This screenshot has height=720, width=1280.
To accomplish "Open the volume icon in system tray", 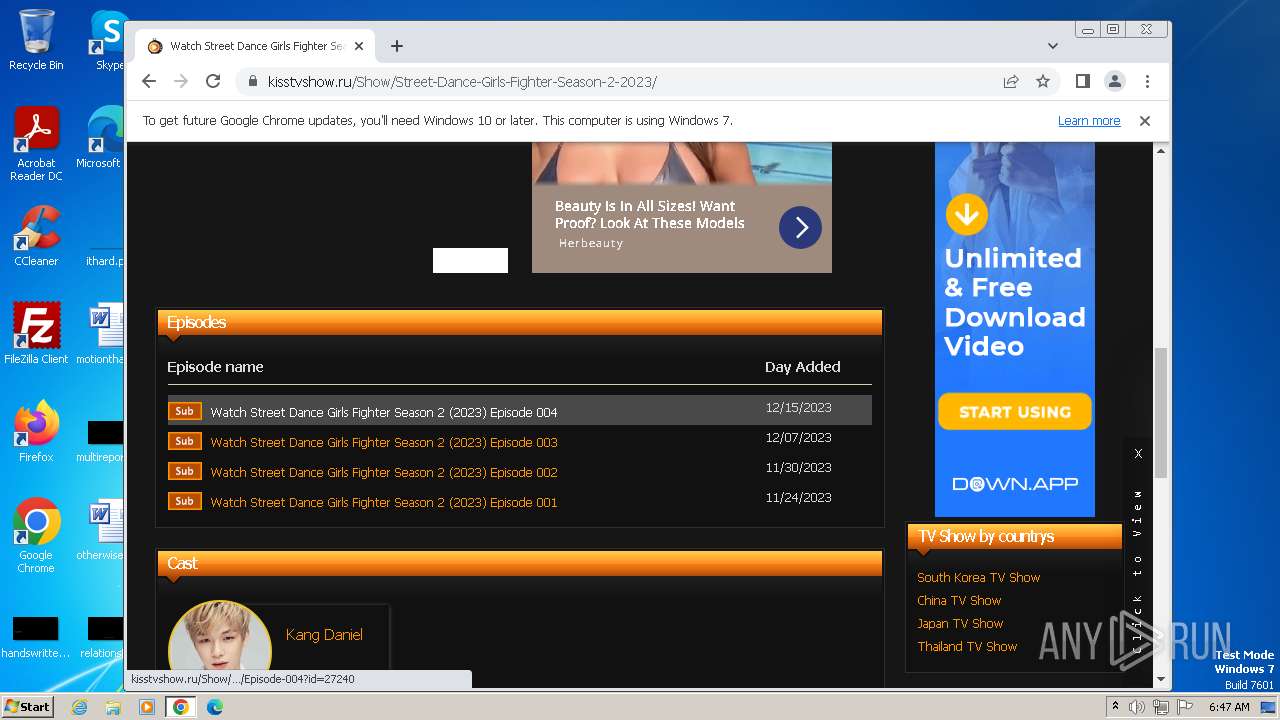I will click(x=1138, y=707).
